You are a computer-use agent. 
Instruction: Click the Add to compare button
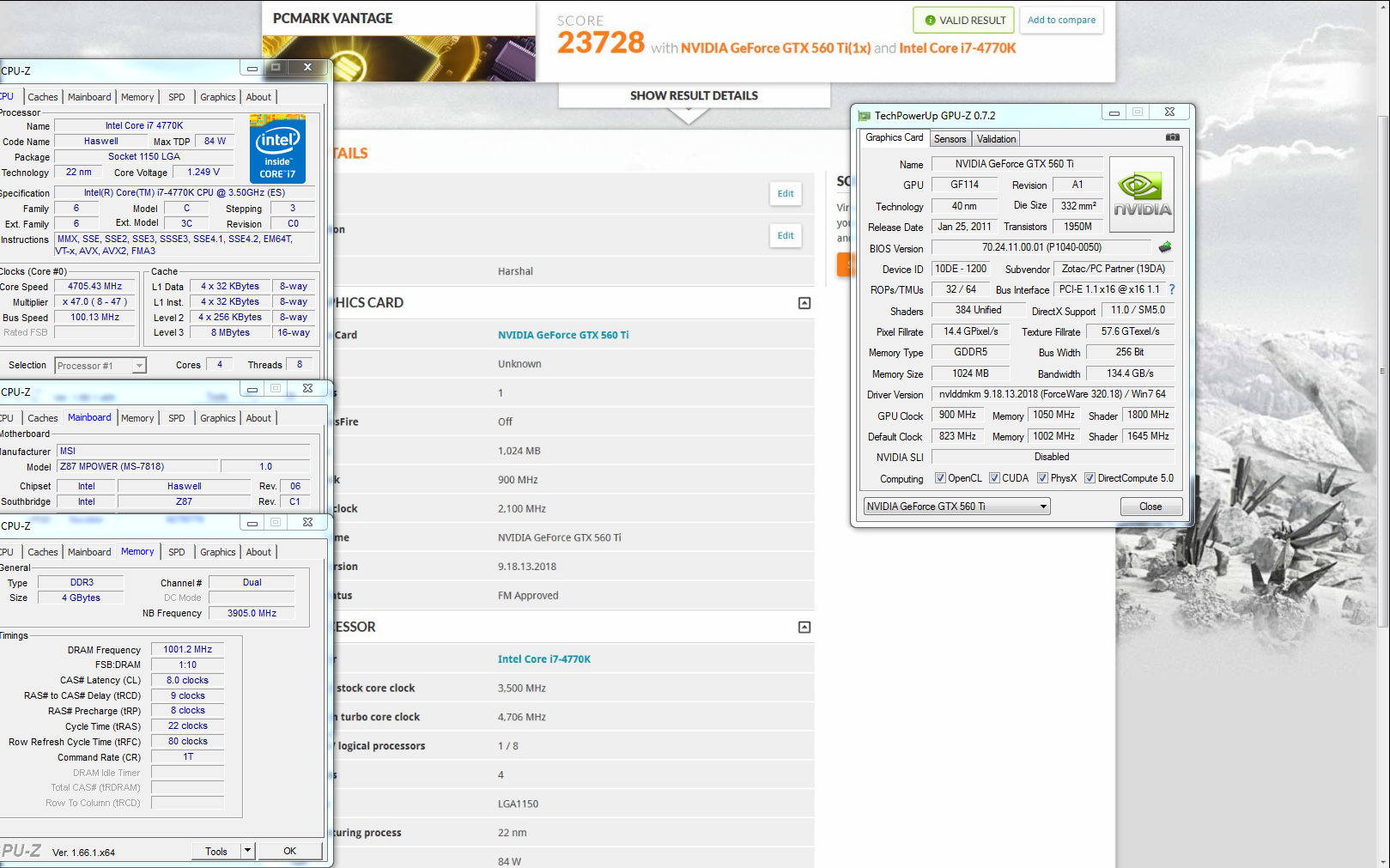pyautogui.click(x=1061, y=20)
